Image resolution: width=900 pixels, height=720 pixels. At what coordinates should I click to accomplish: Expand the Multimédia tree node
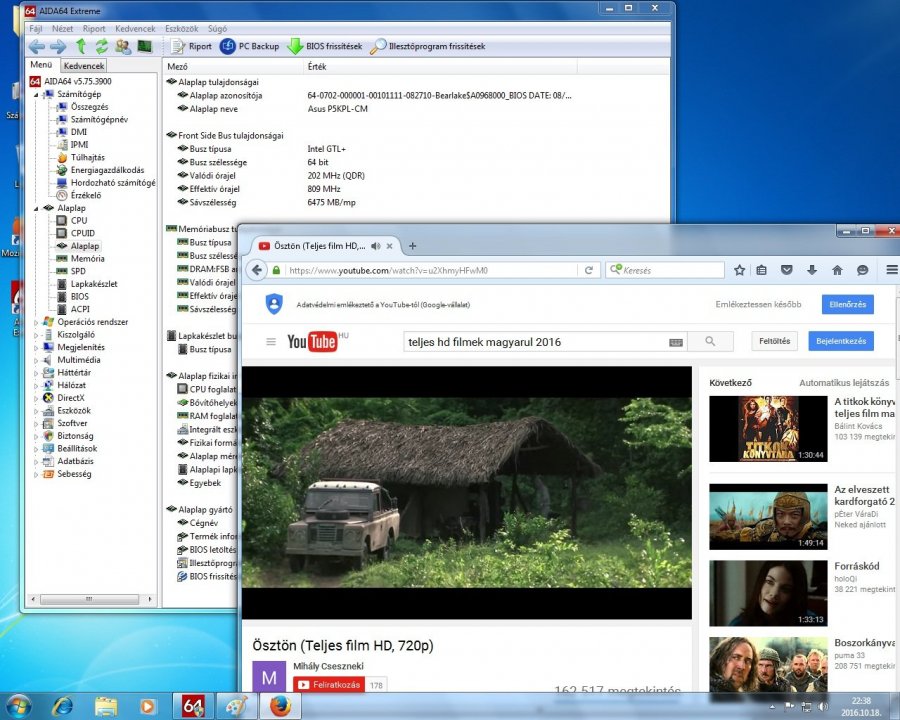[36, 360]
